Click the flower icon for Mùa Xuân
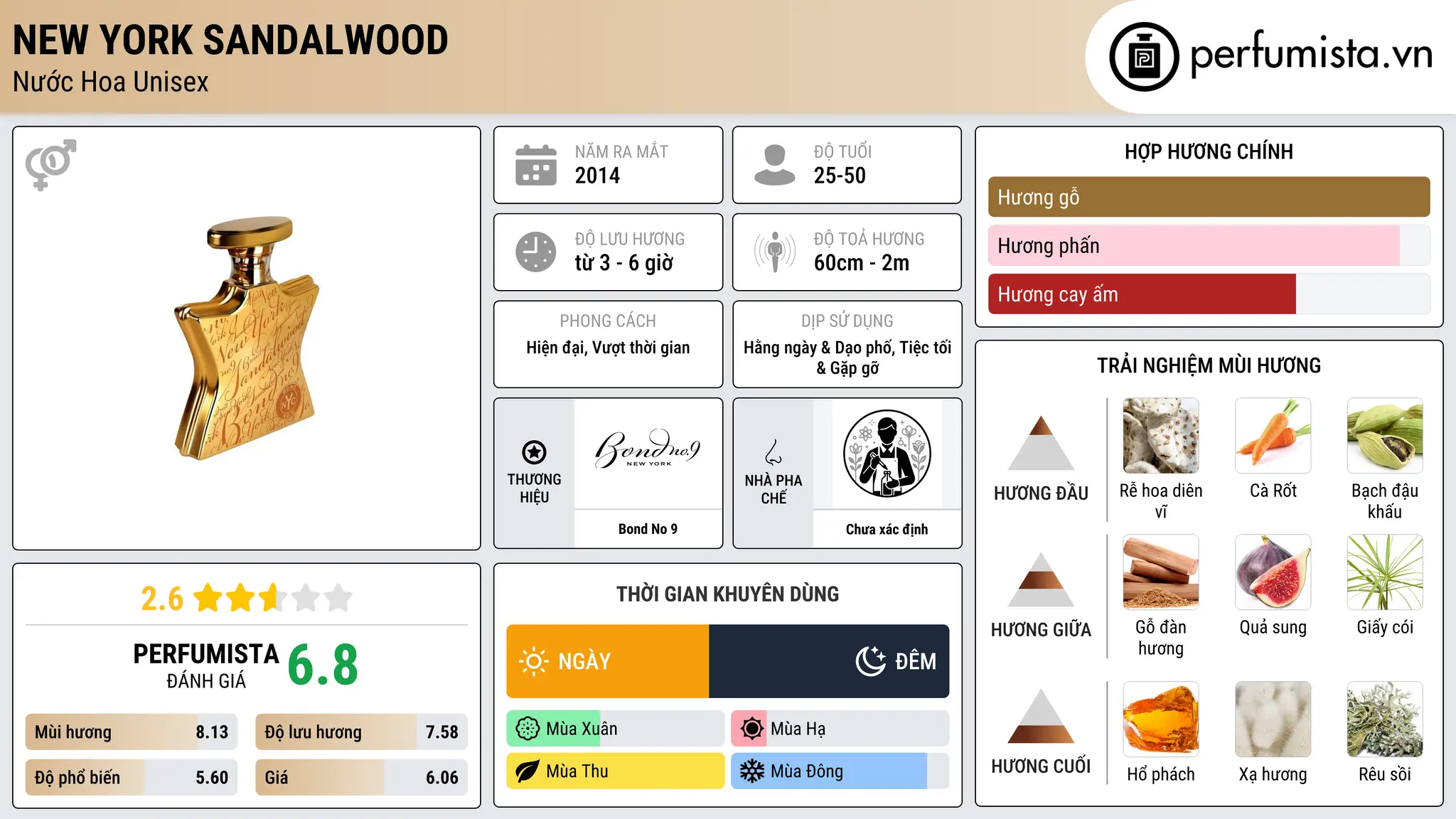Image resolution: width=1456 pixels, height=819 pixels. [528, 729]
